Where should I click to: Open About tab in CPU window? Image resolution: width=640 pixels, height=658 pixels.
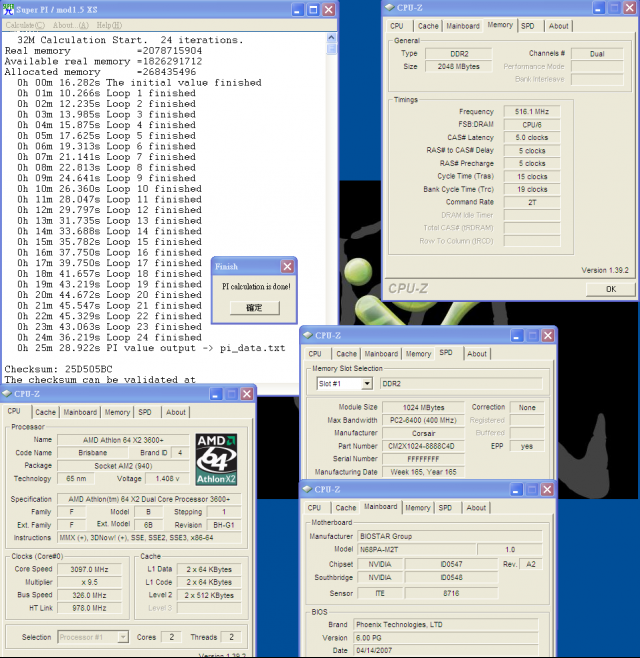pos(175,412)
